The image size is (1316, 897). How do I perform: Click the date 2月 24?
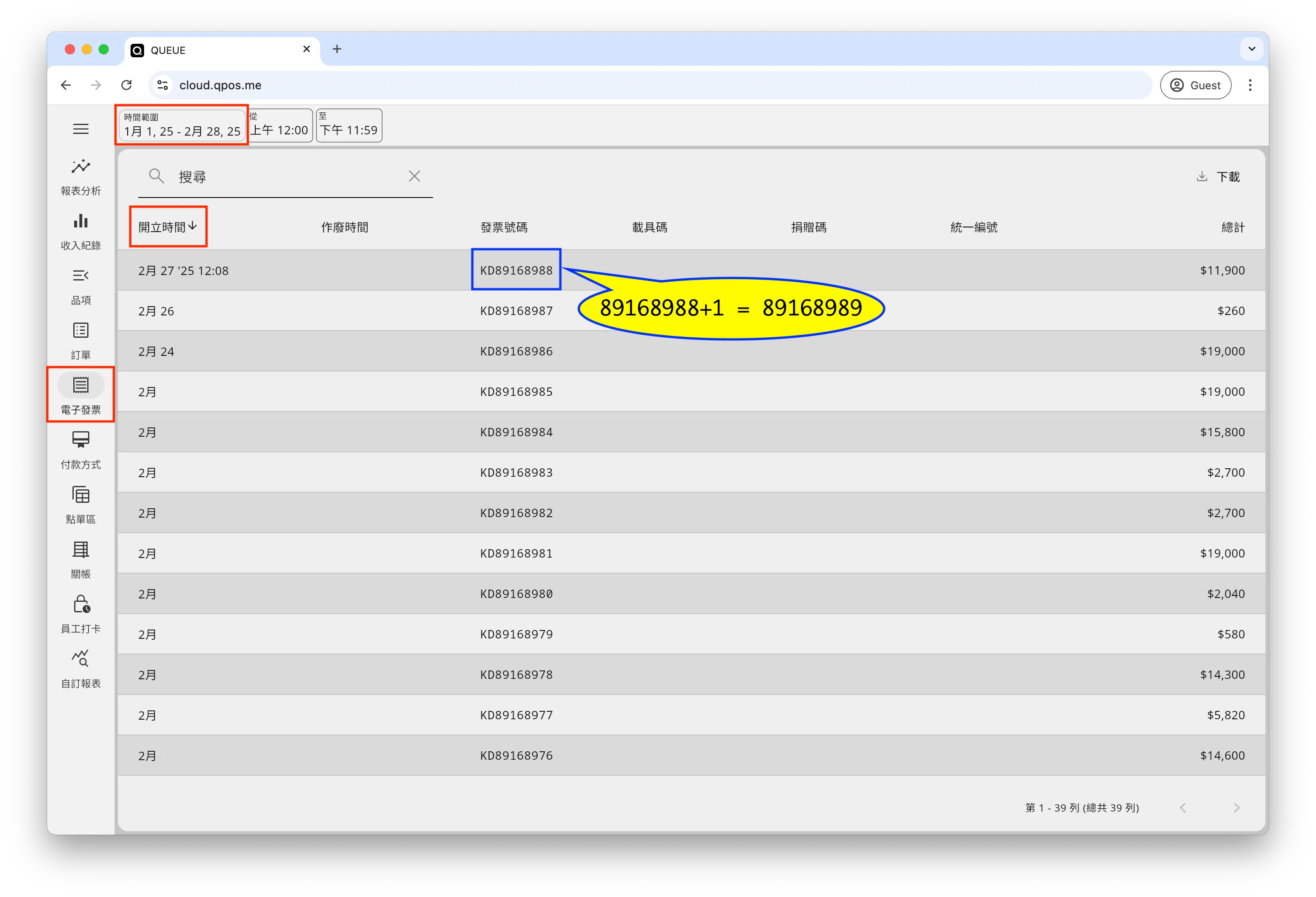156,352
